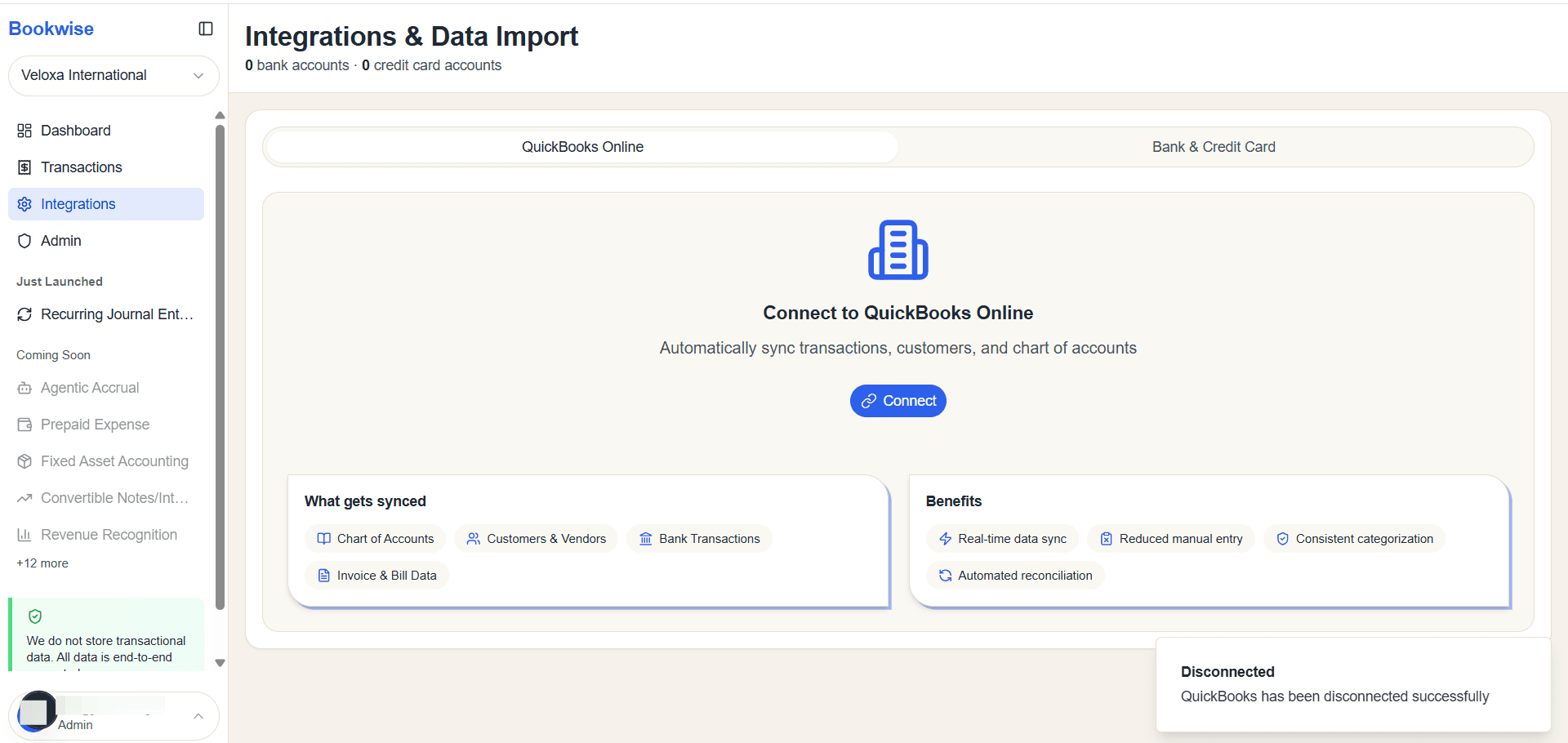Select Convertible Notes menu item
Screen dimensions: 1568x743
[106, 498]
